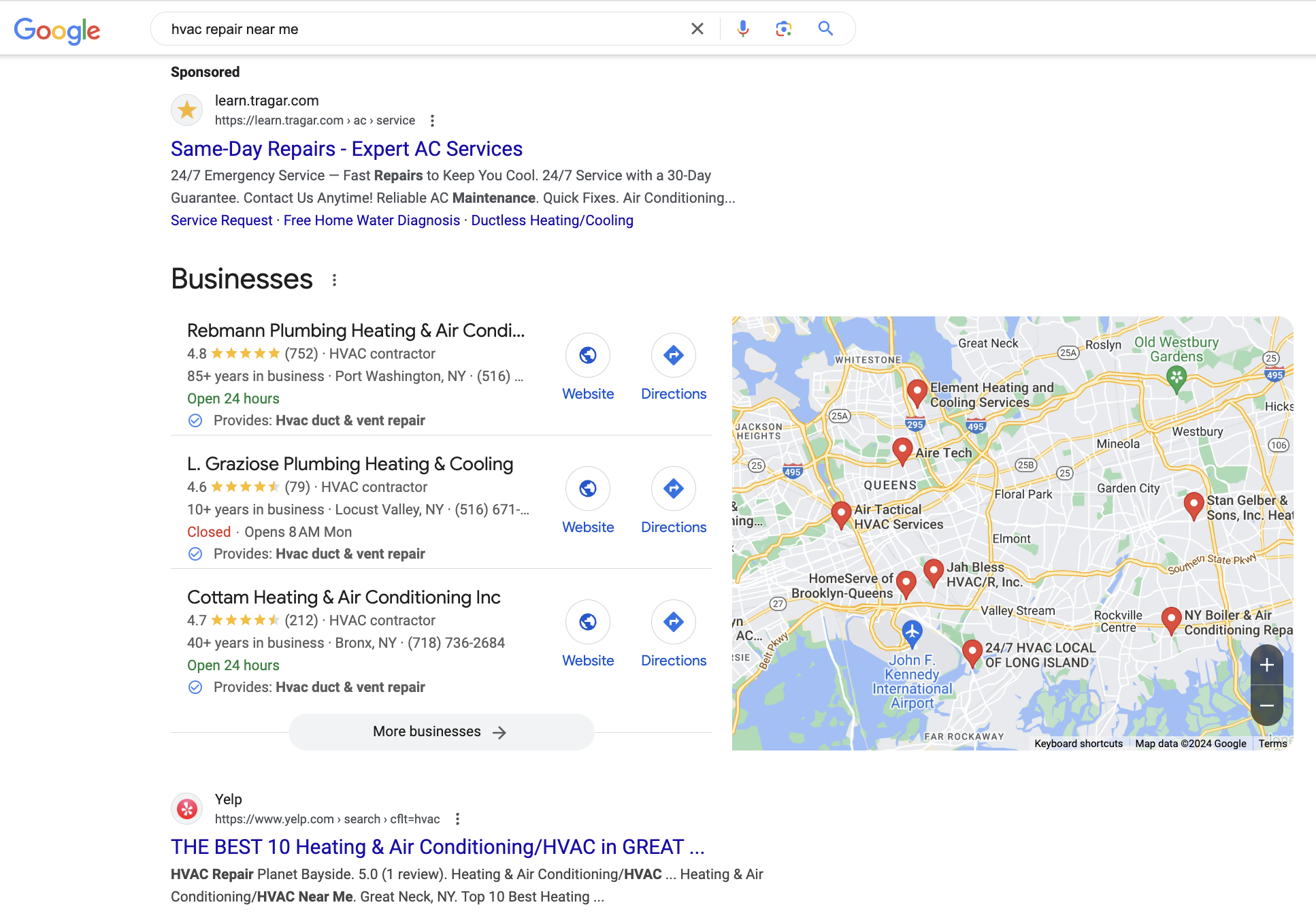The width and height of the screenshot is (1316, 924).
Task: Click Aire Tech map pin
Action: (902, 451)
